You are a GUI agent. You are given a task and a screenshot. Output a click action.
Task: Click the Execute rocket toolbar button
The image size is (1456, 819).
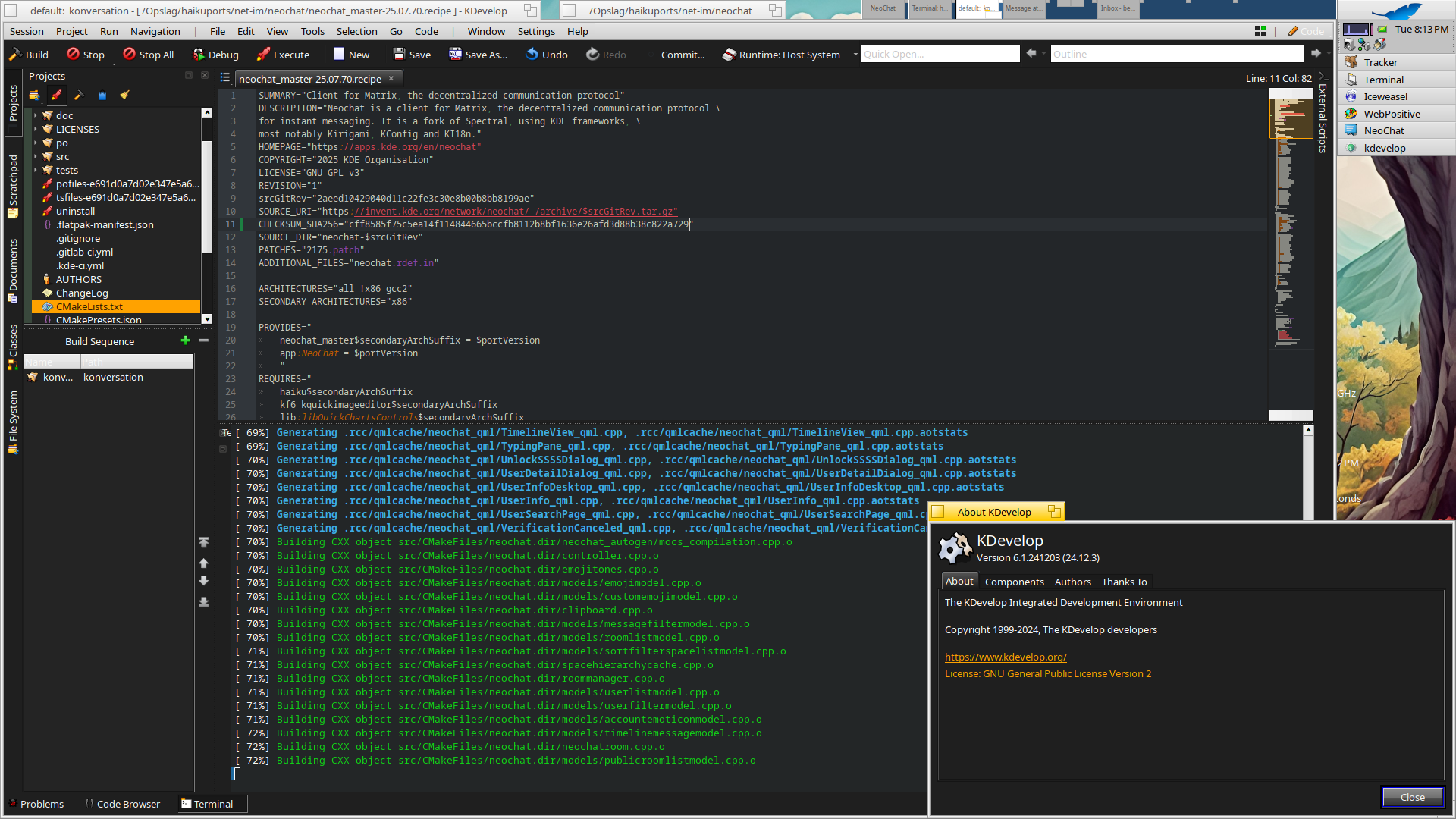tap(283, 55)
